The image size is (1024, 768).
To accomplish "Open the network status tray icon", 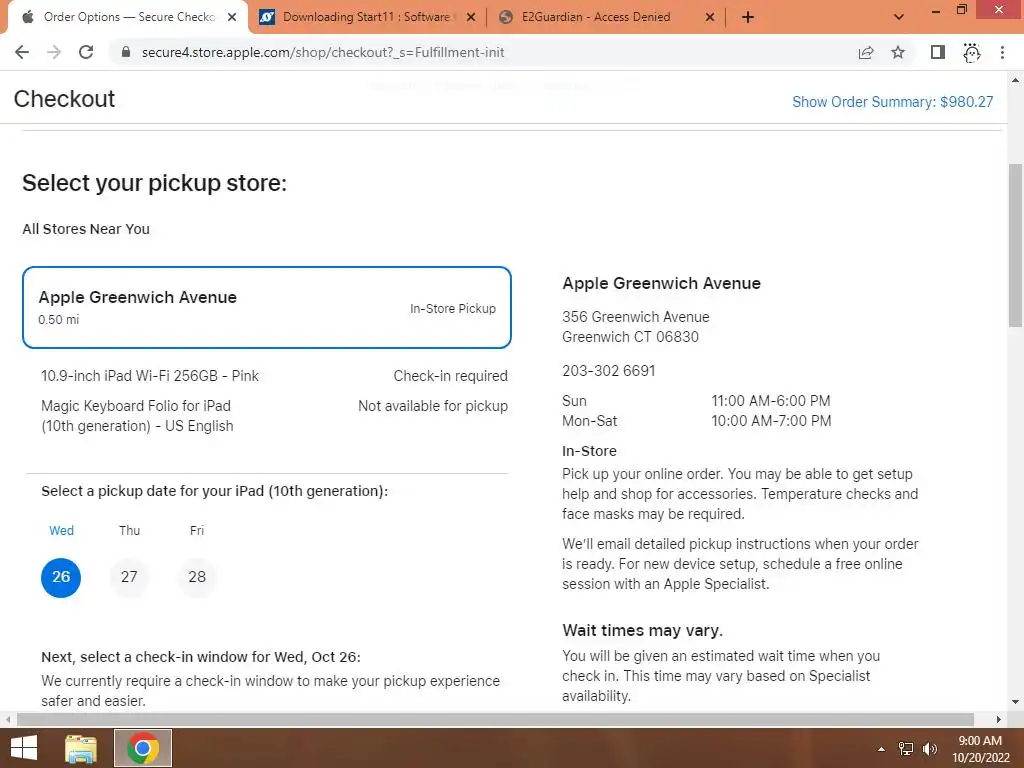I will pos(906,749).
